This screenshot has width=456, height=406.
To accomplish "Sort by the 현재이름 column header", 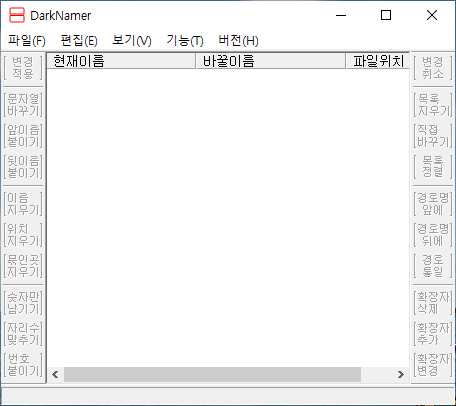I will coord(121,61).
